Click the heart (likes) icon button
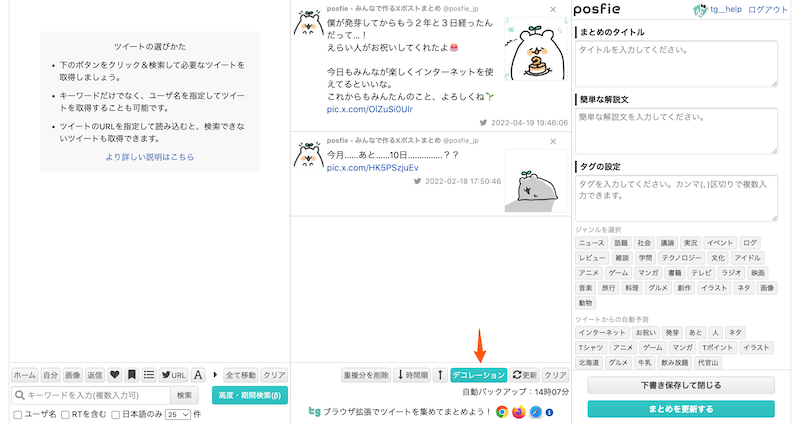 (115, 375)
